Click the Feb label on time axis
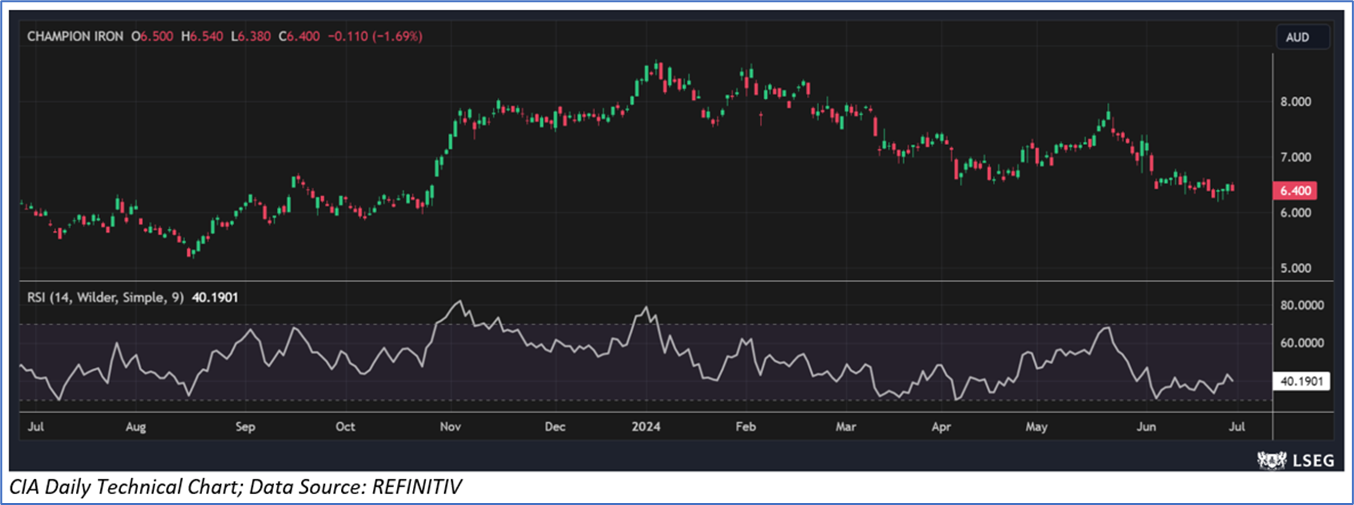Image resolution: width=1354 pixels, height=505 pixels. point(746,427)
